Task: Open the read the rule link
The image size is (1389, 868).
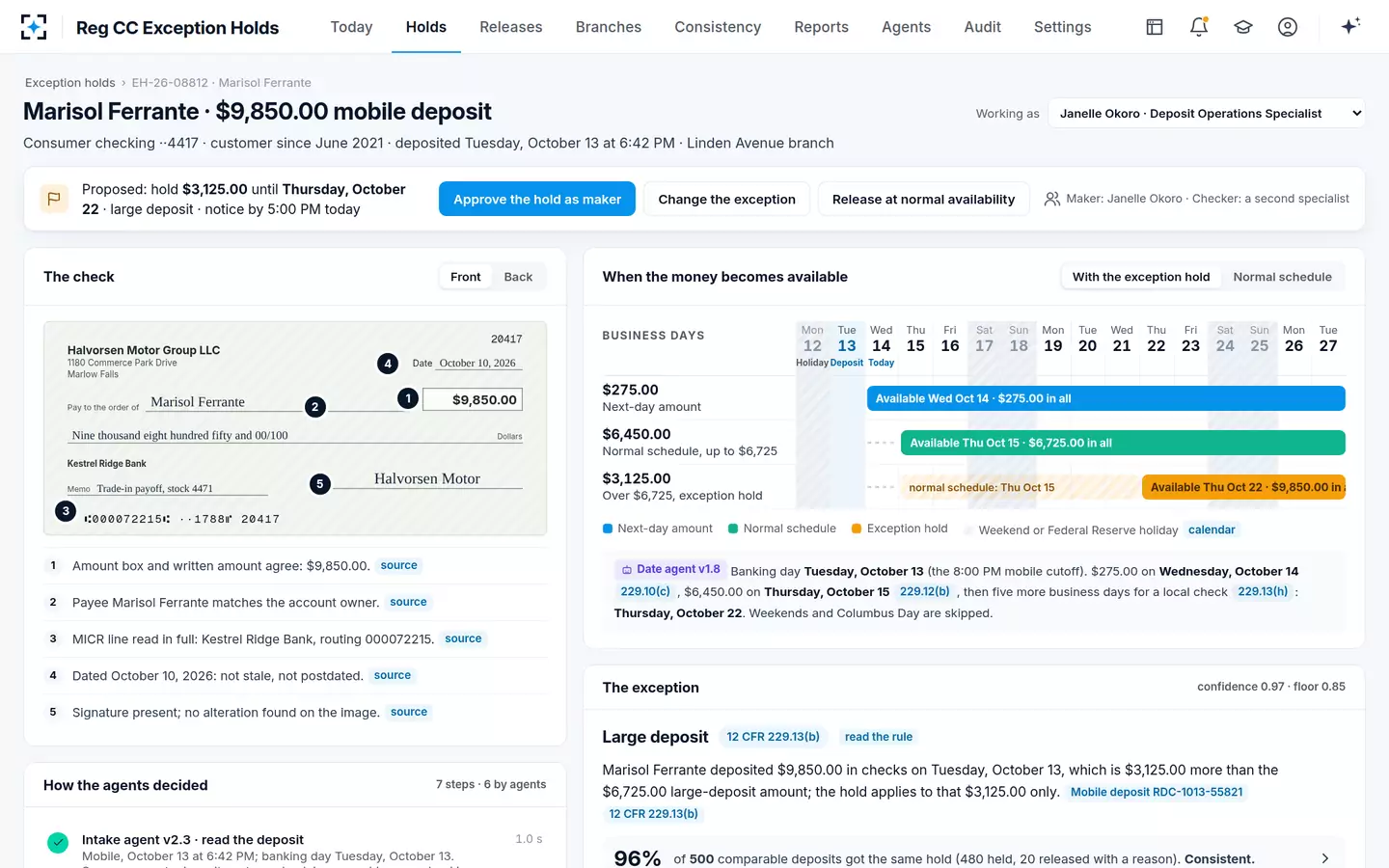Action: coord(879,737)
